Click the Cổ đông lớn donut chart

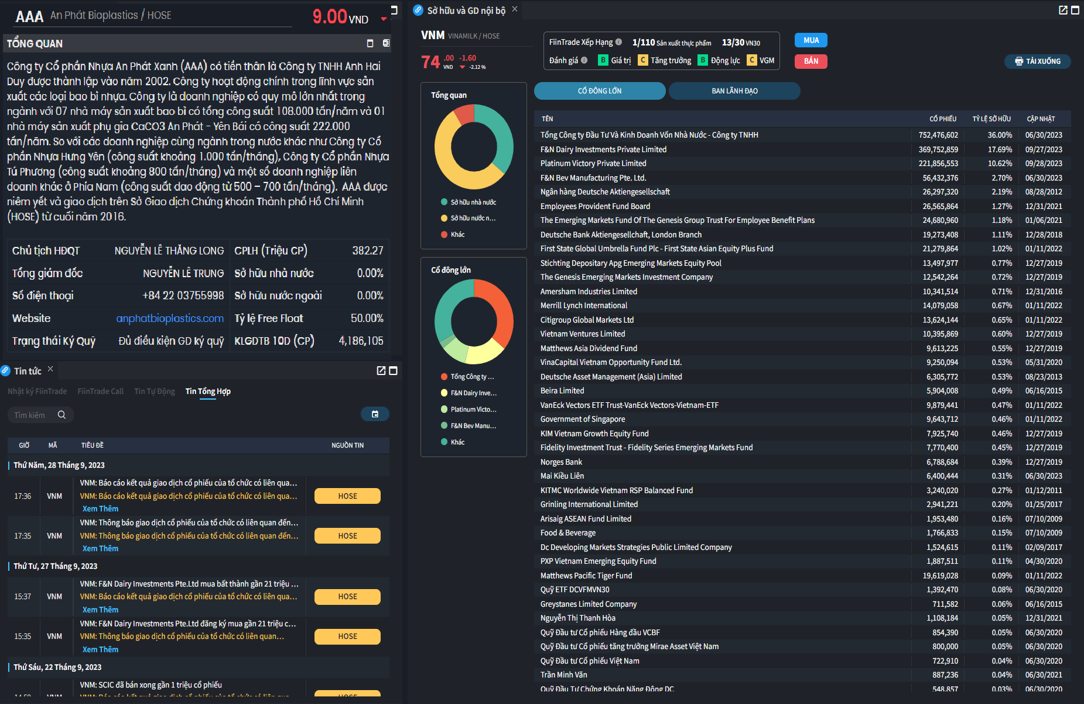(x=474, y=322)
